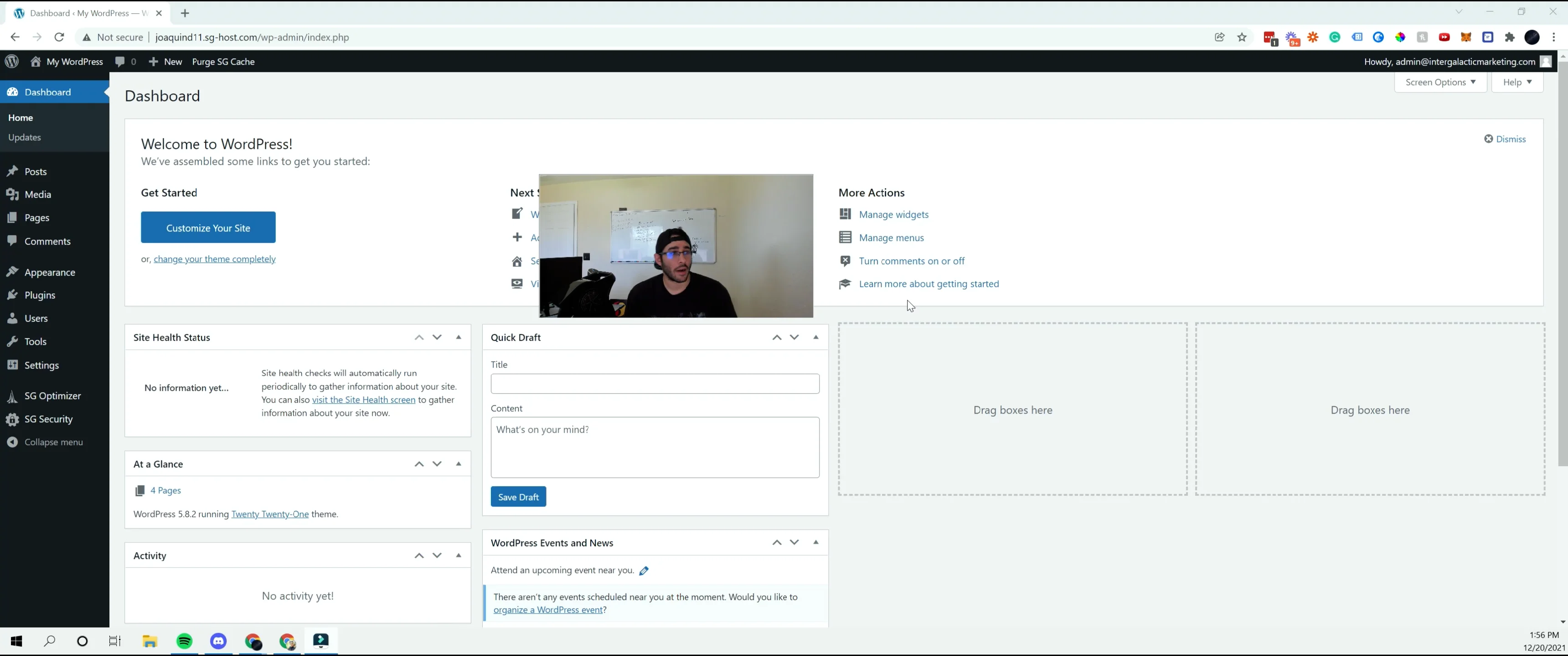The height and width of the screenshot is (656, 1568).
Task: Move Site Health Status box down
Action: click(437, 337)
